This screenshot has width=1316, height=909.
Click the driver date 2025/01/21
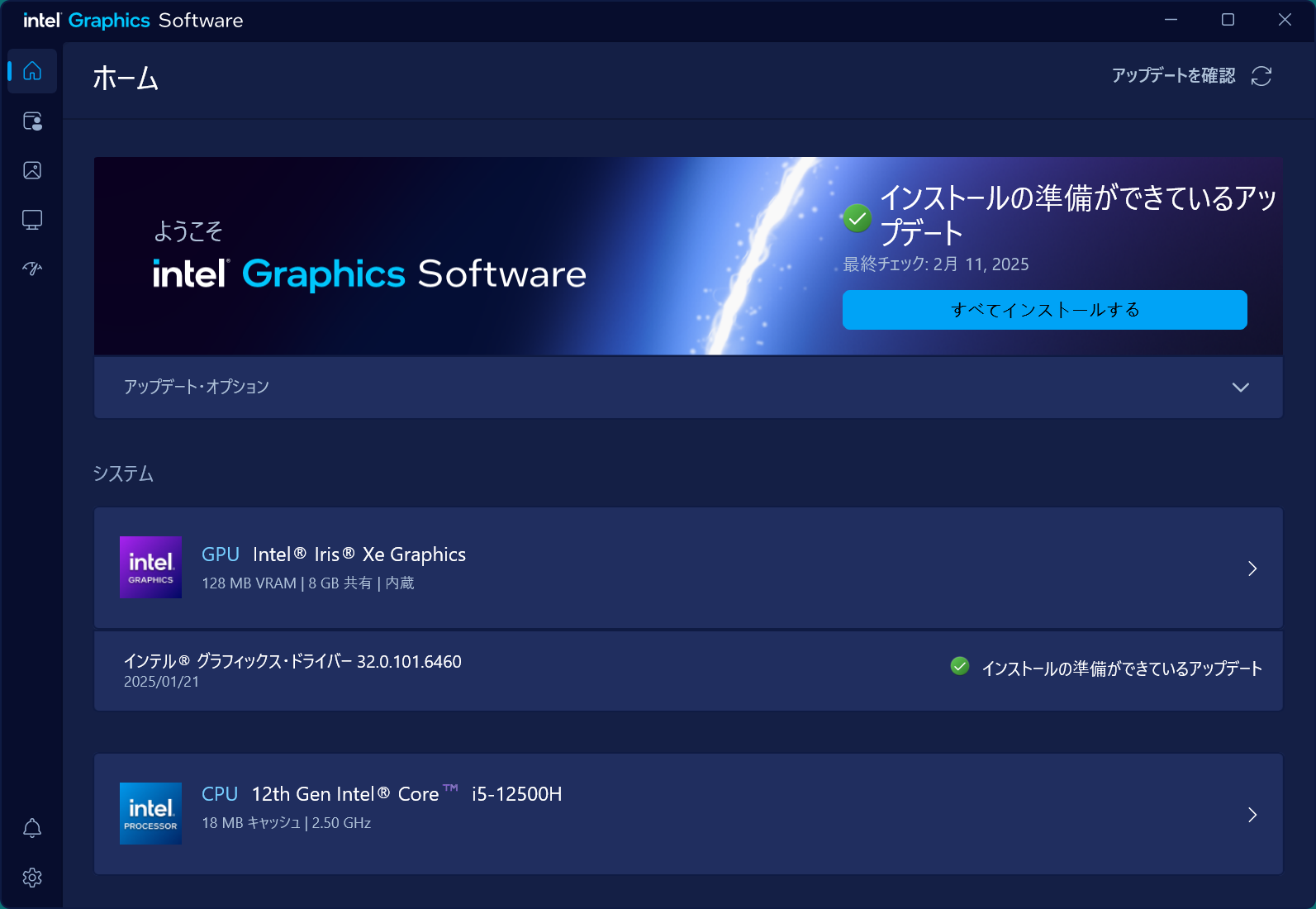(161, 682)
